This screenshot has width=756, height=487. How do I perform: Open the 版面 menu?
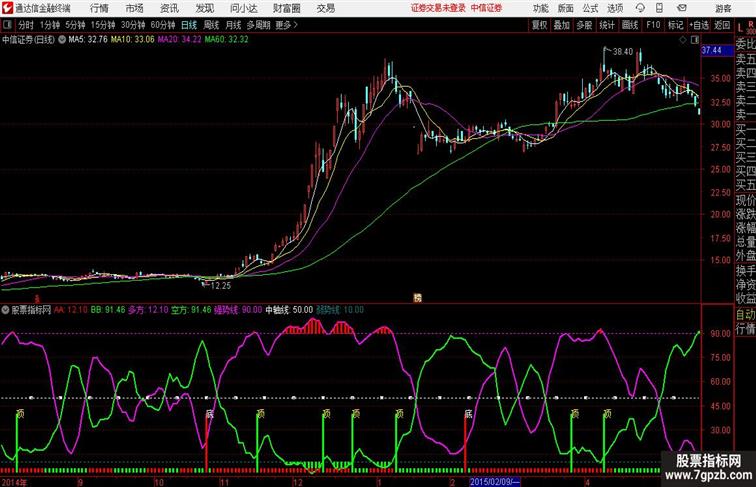click(566, 8)
